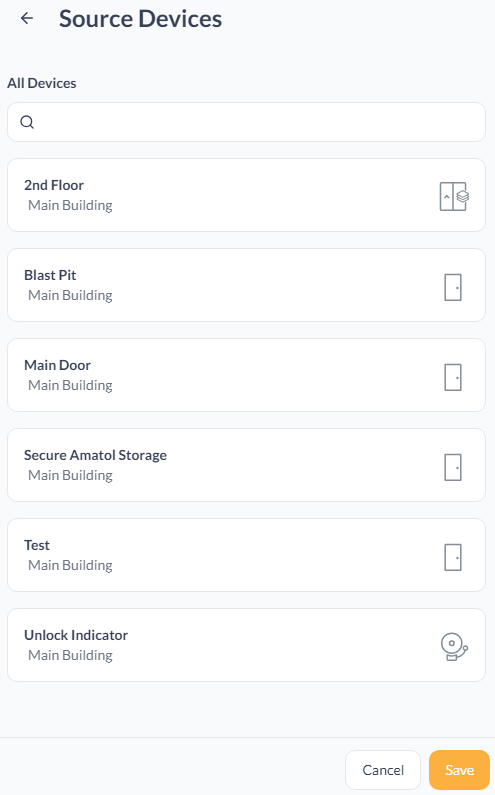
Task: Click Main Building under Blast Pit
Action: click(x=70, y=295)
